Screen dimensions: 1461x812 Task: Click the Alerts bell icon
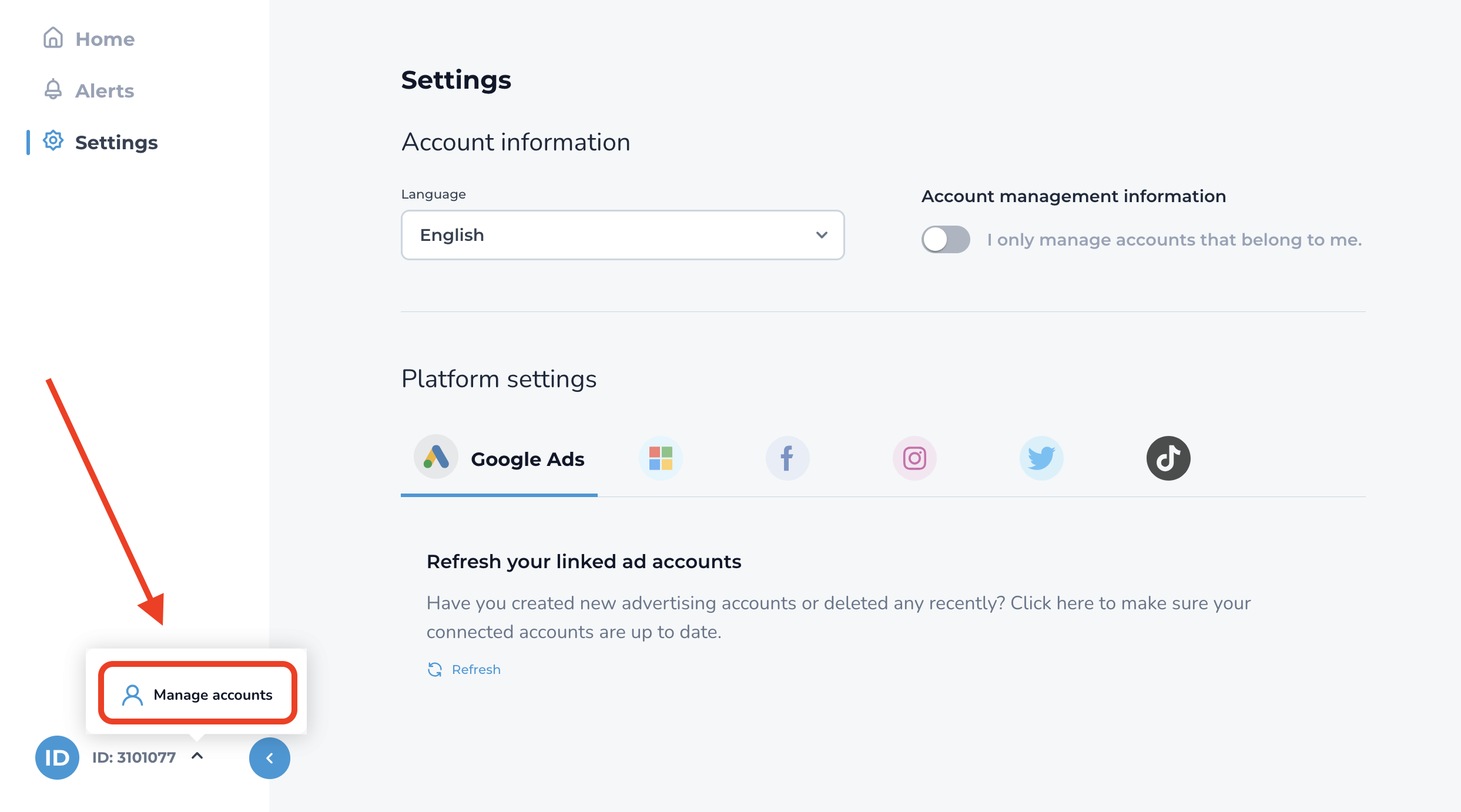(x=53, y=90)
